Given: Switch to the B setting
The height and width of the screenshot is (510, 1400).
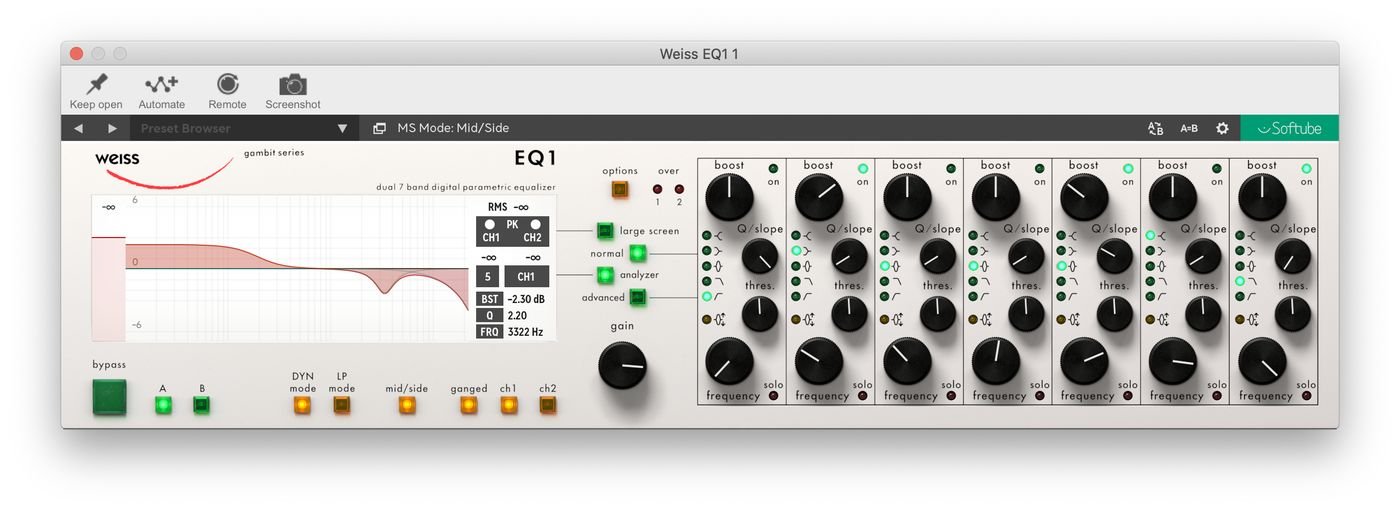Looking at the screenshot, I should point(202,405).
